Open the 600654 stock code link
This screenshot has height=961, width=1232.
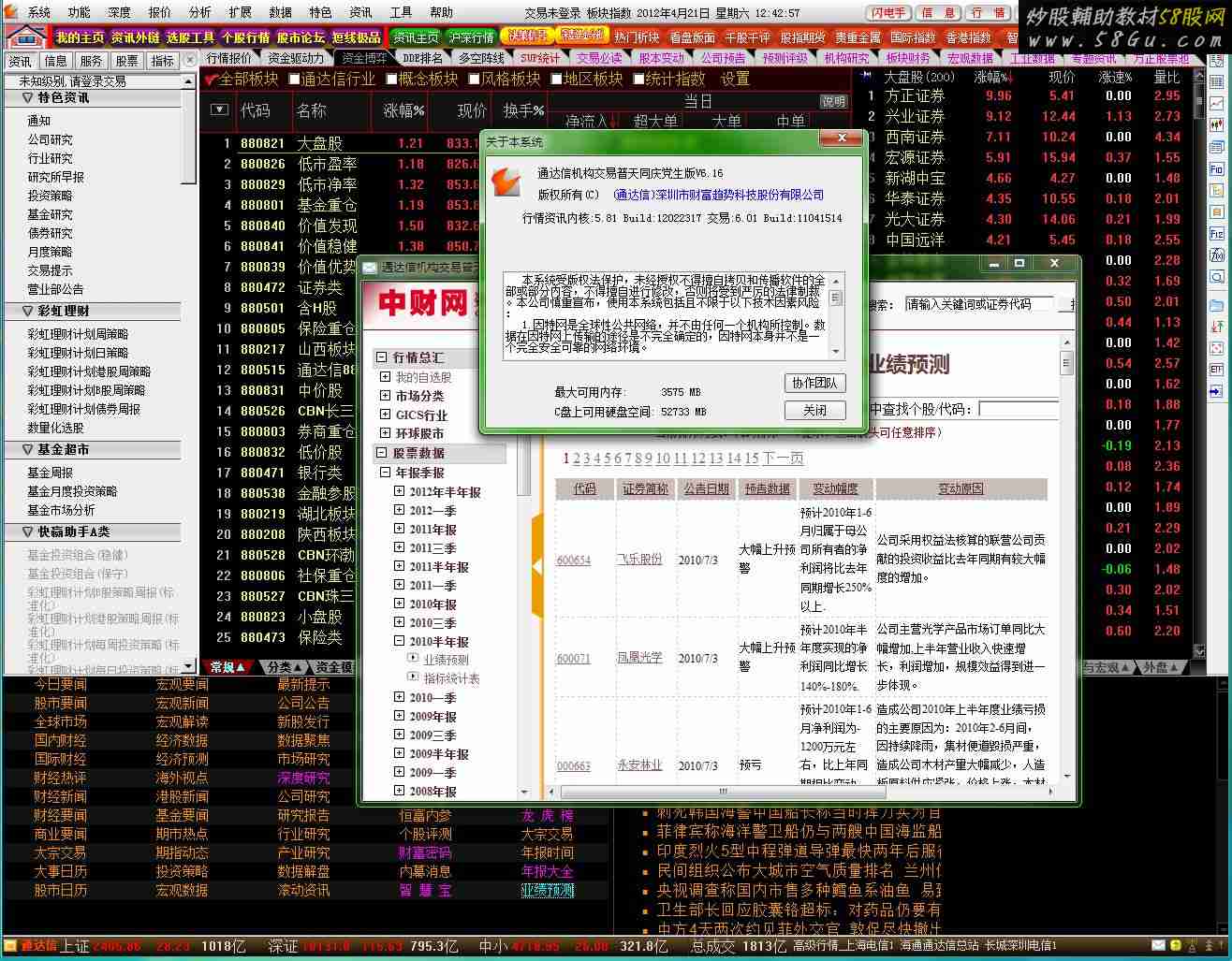pos(574,560)
